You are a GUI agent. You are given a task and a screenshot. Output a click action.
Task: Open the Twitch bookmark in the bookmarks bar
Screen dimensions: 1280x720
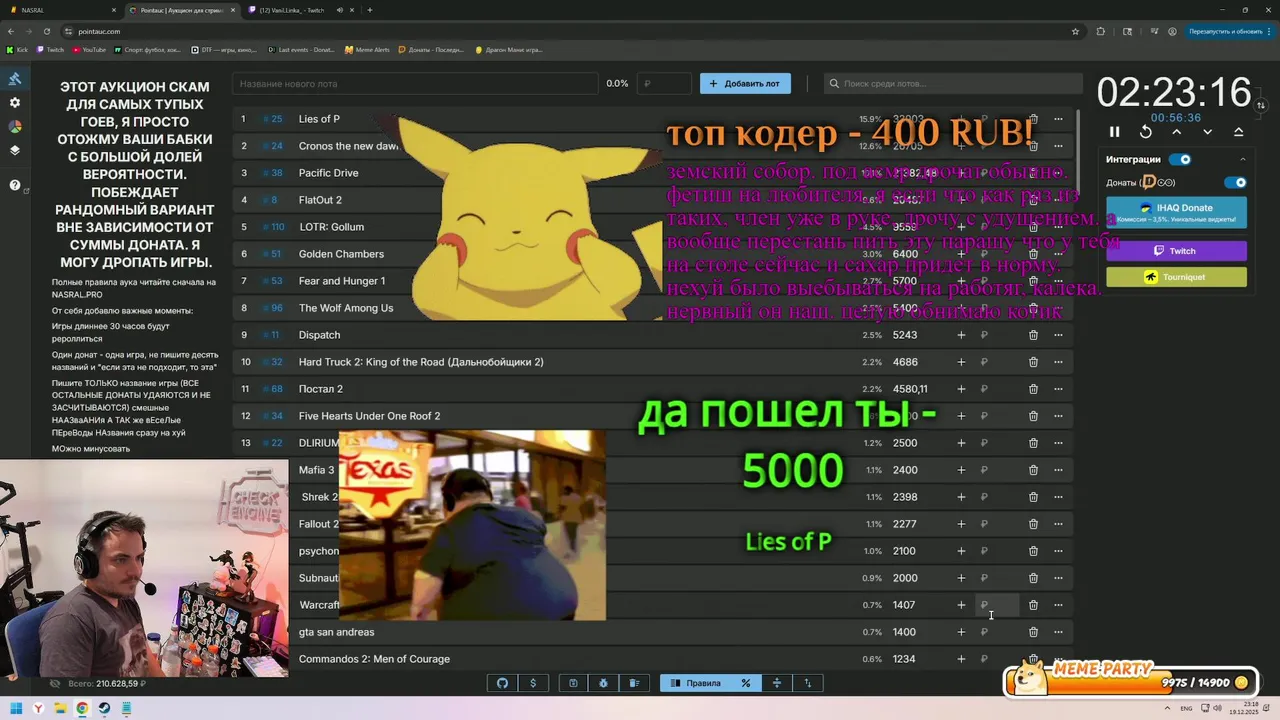(x=50, y=49)
